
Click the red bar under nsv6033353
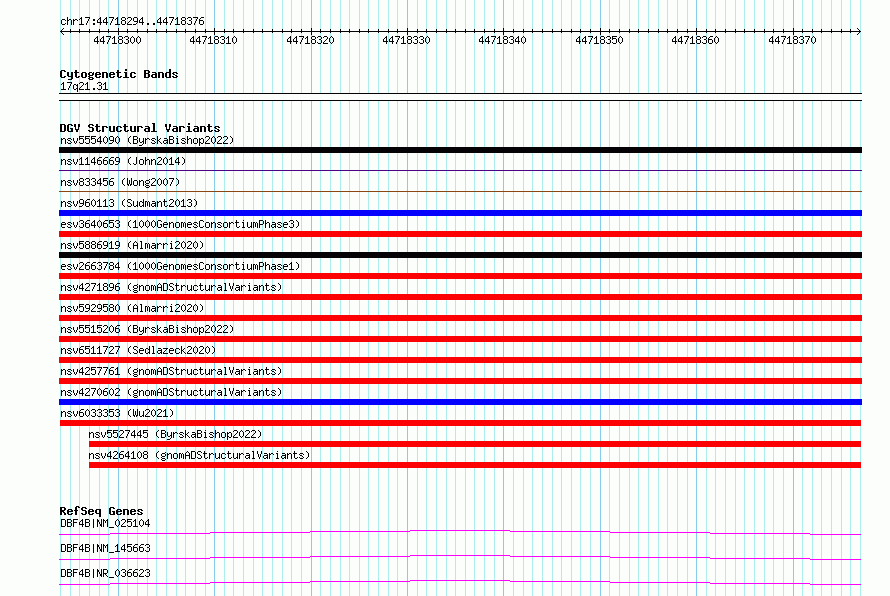(x=460, y=423)
